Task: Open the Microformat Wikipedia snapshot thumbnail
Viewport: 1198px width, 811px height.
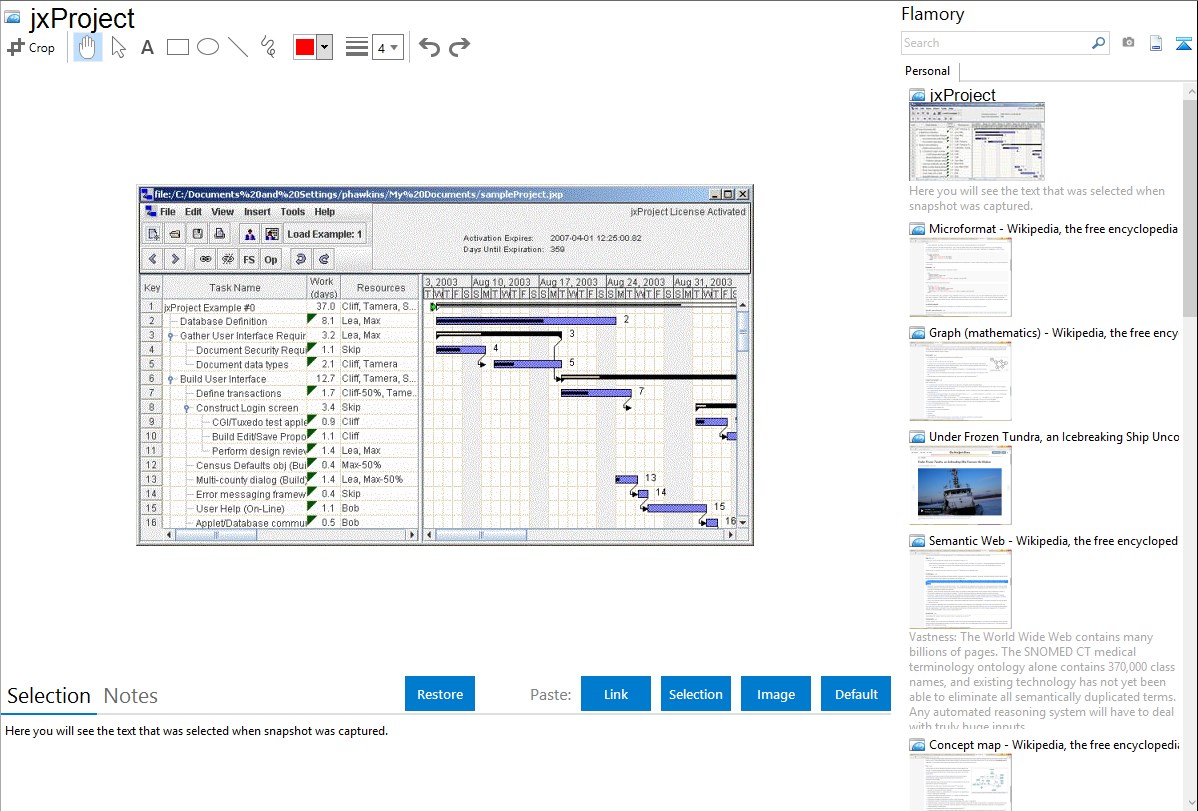Action: [x=960, y=277]
